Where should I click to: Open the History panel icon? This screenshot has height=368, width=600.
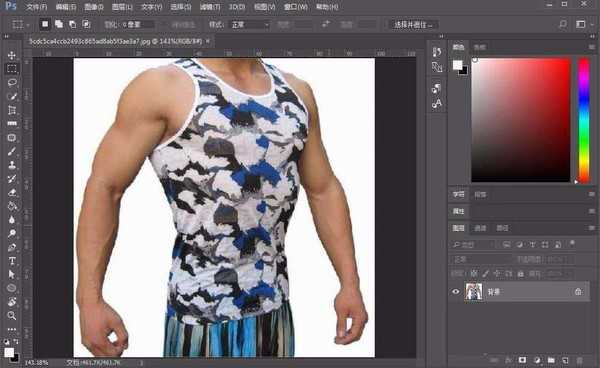(437, 52)
